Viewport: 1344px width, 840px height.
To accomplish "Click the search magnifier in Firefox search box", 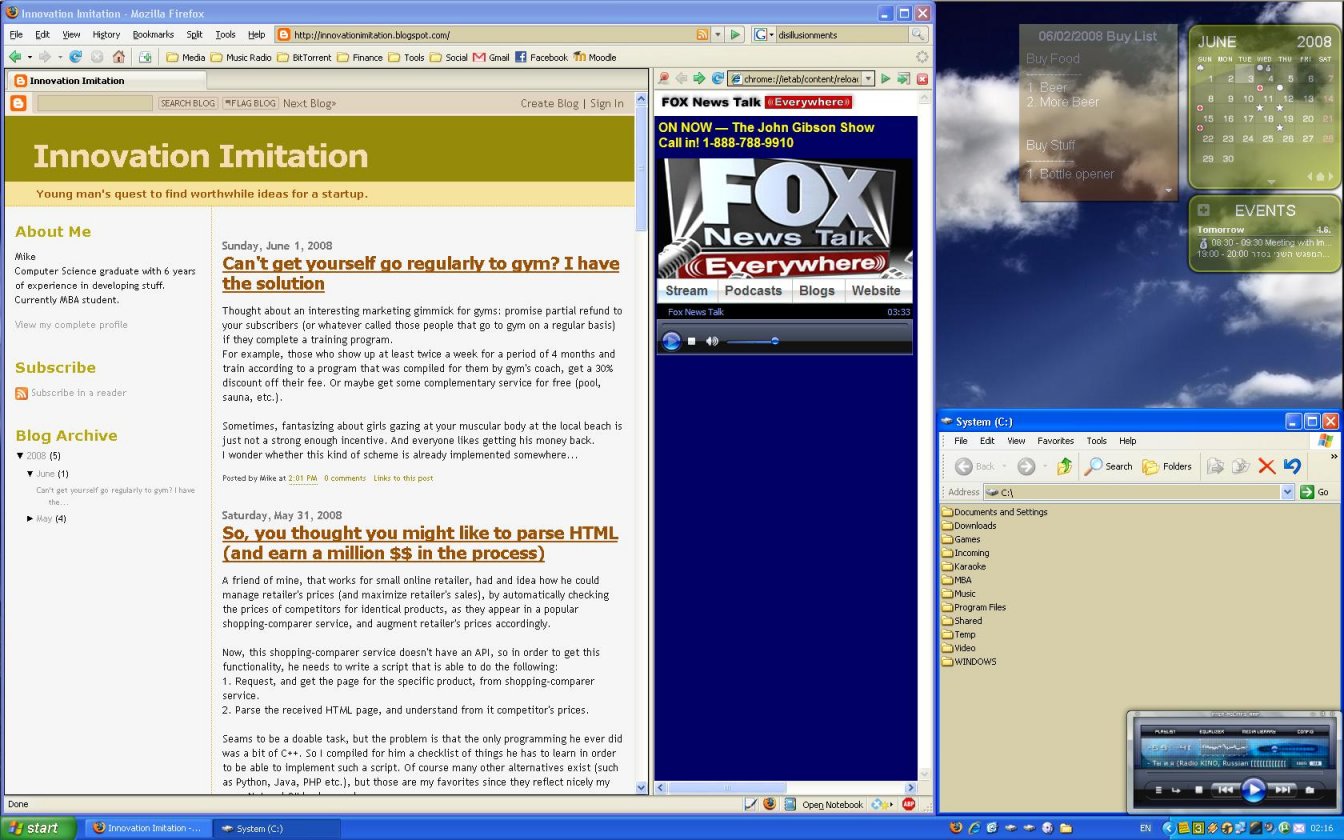I will coord(918,34).
